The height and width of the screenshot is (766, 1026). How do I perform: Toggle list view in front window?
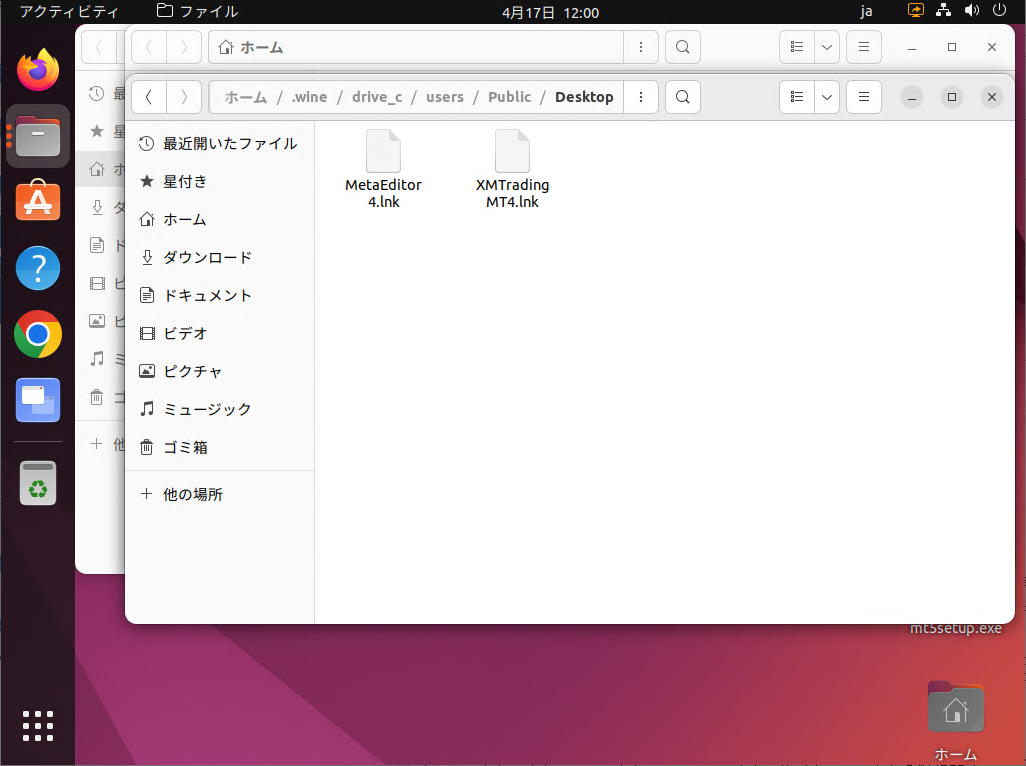797,97
